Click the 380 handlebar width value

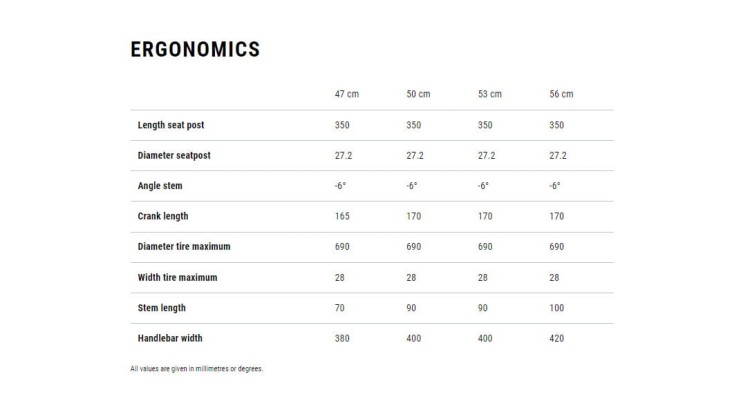point(342,338)
